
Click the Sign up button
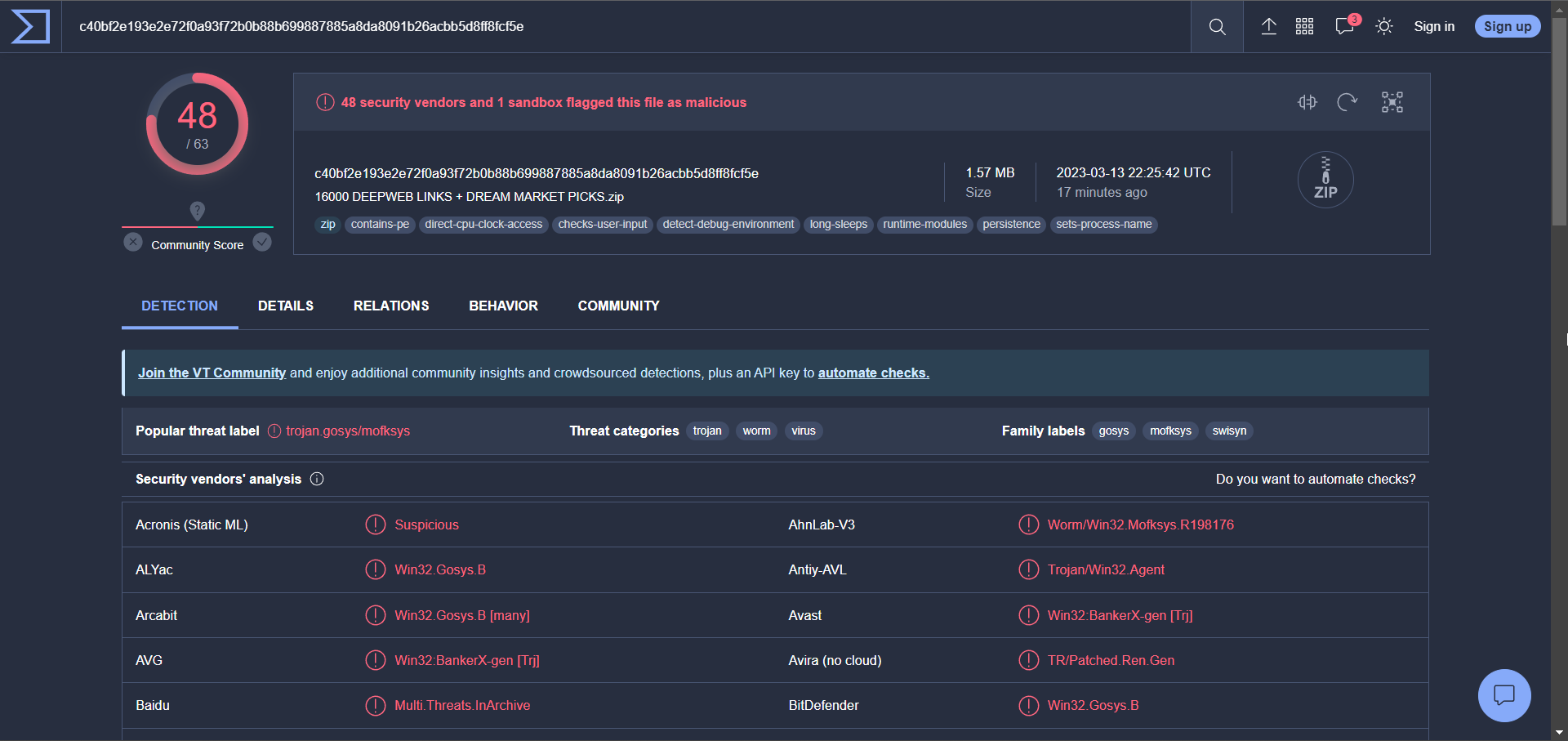[x=1508, y=26]
